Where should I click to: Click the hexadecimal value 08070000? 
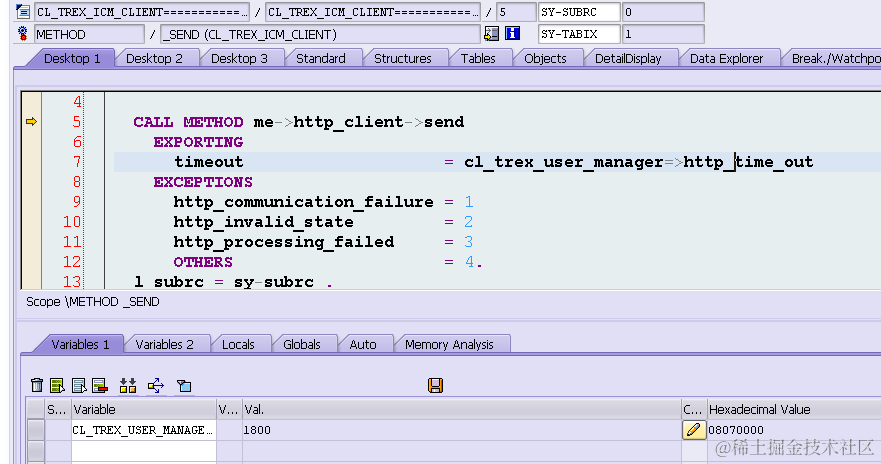[x=736, y=430]
